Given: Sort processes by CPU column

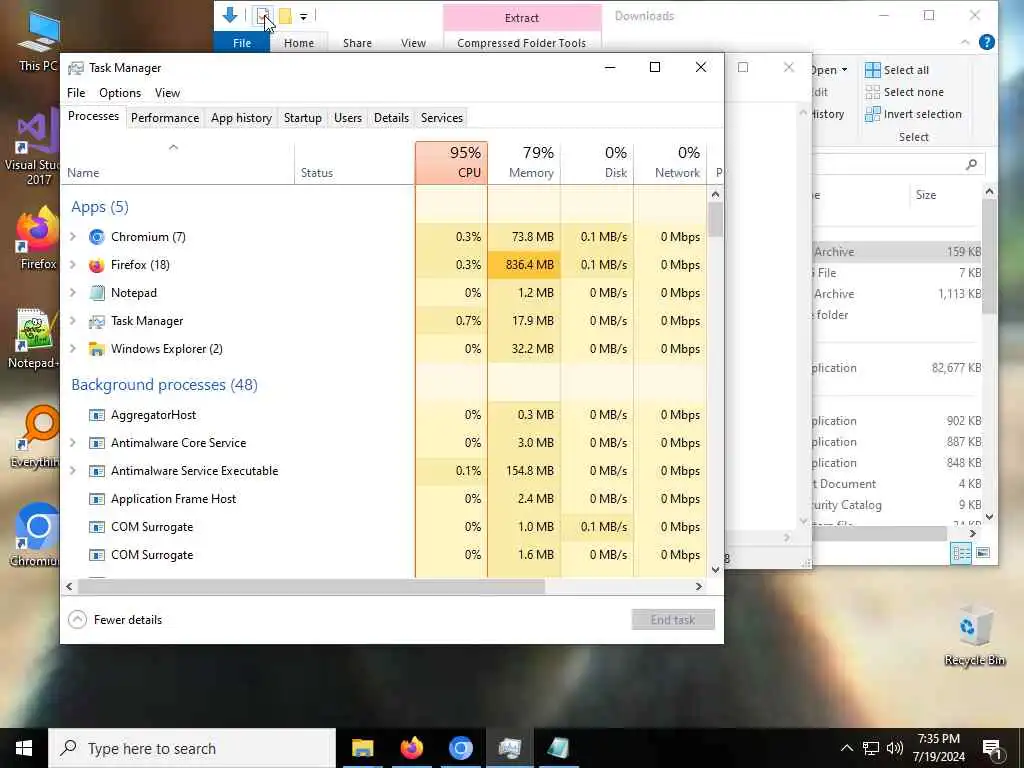Looking at the screenshot, I should (x=451, y=163).
